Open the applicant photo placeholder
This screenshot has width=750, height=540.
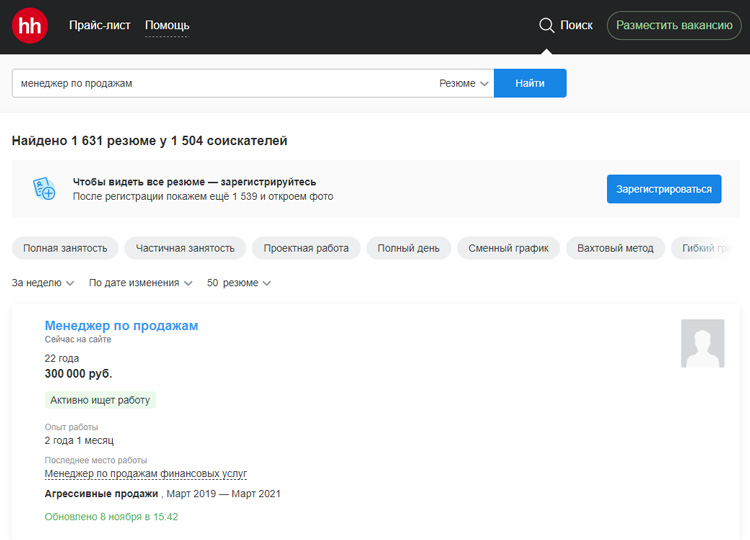tap(702, 344)
